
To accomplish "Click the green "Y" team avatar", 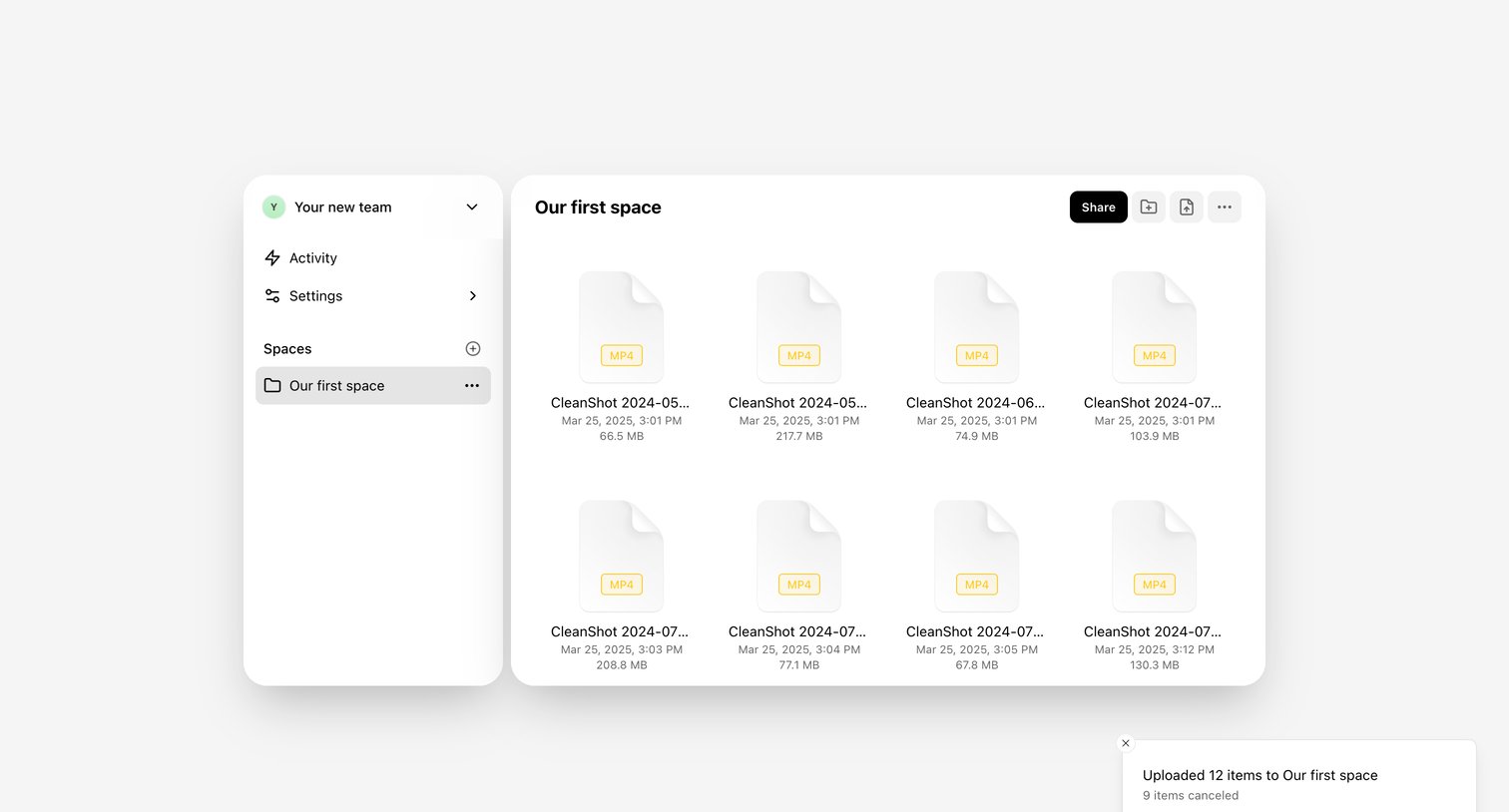I will [x=273, y=207].
